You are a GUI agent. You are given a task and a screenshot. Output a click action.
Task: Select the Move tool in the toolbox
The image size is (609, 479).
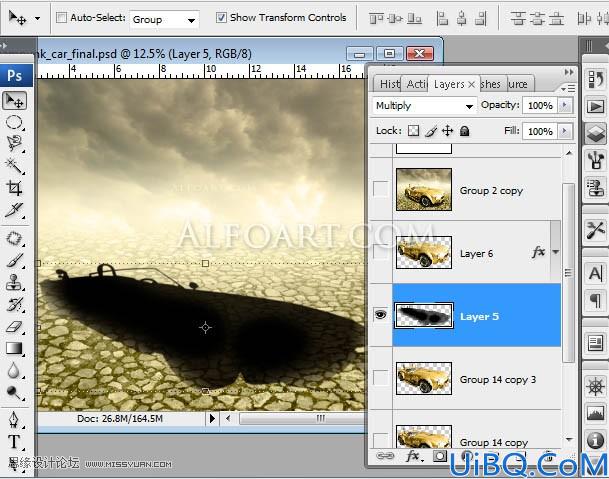pyautogui.click(x=15, y=101)
